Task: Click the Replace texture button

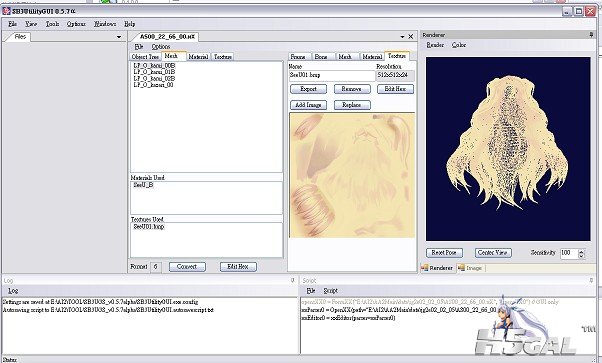Action: (x=352, y=105)
